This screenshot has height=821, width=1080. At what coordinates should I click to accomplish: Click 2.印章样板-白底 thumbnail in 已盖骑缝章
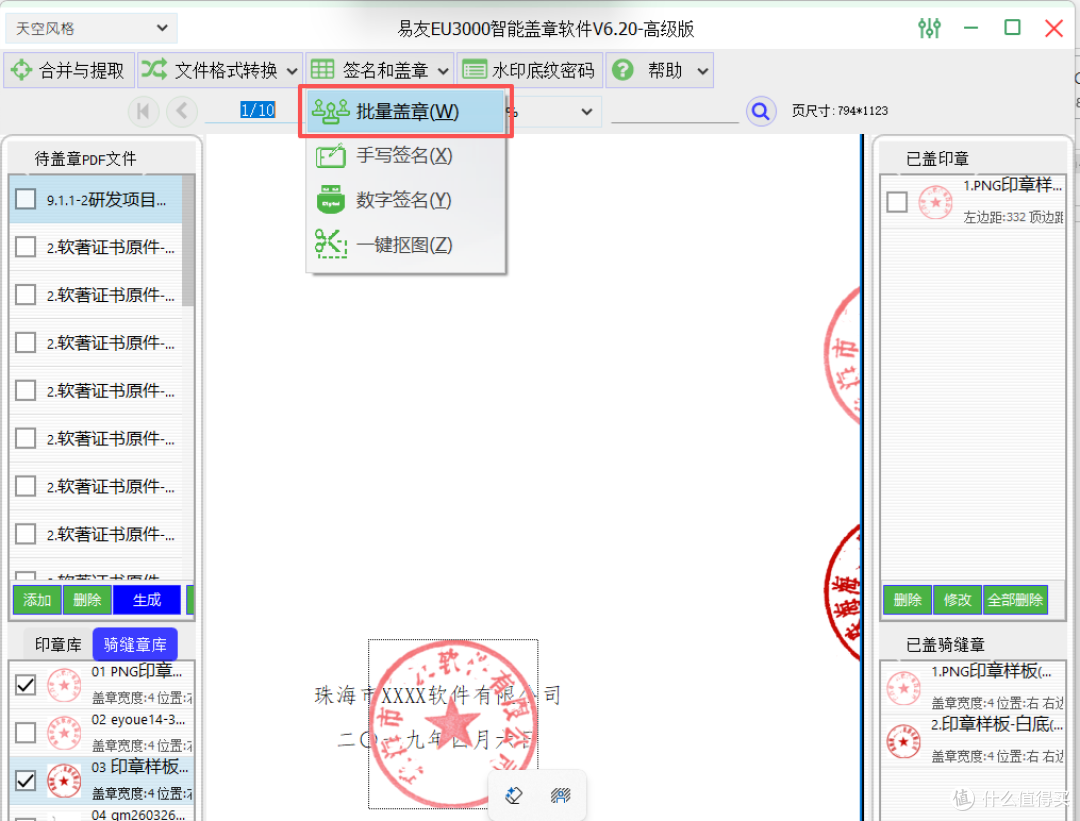pos(903,741)
